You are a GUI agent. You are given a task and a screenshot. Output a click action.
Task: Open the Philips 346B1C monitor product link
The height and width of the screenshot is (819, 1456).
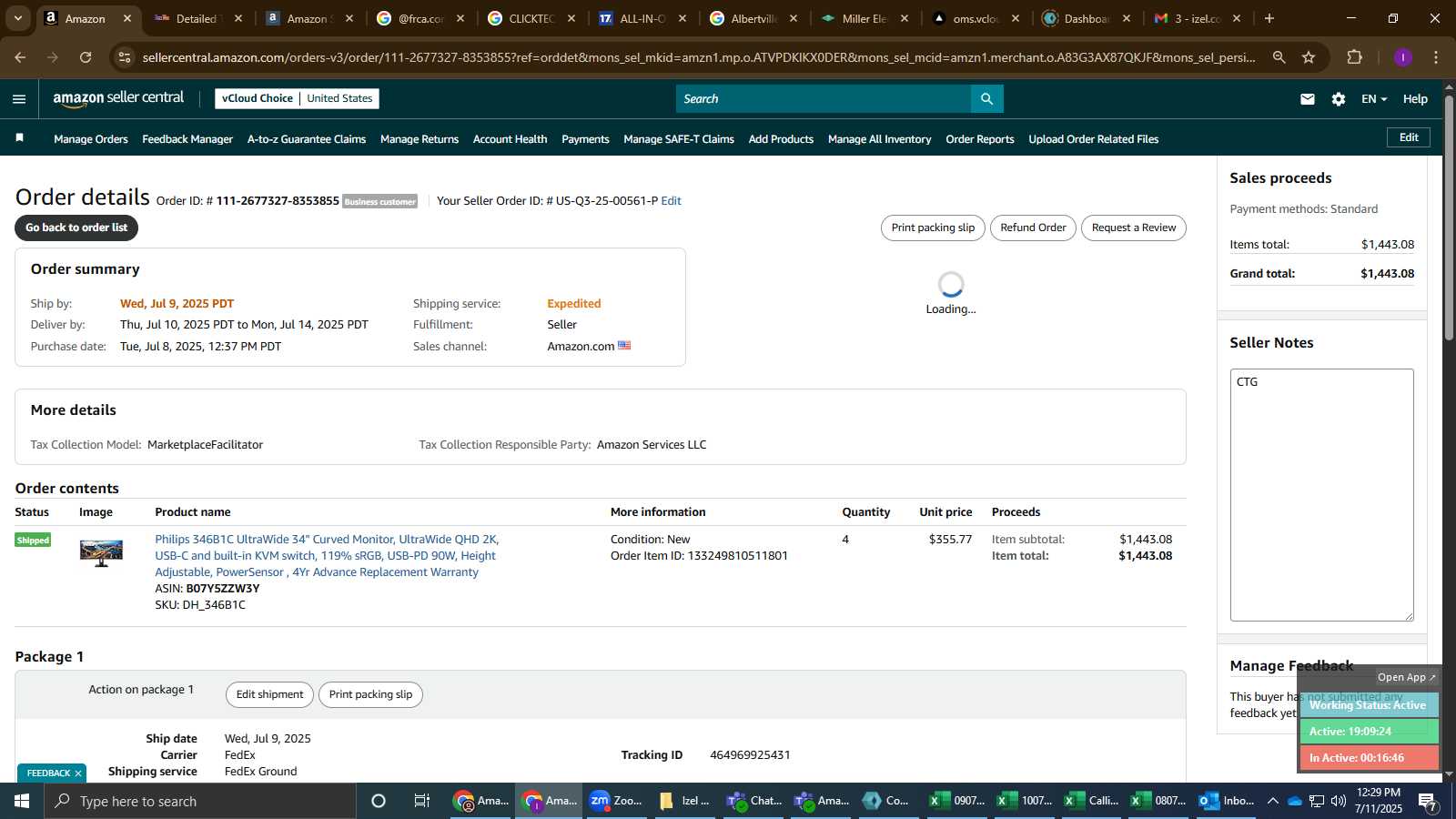(x=327, y=556)
